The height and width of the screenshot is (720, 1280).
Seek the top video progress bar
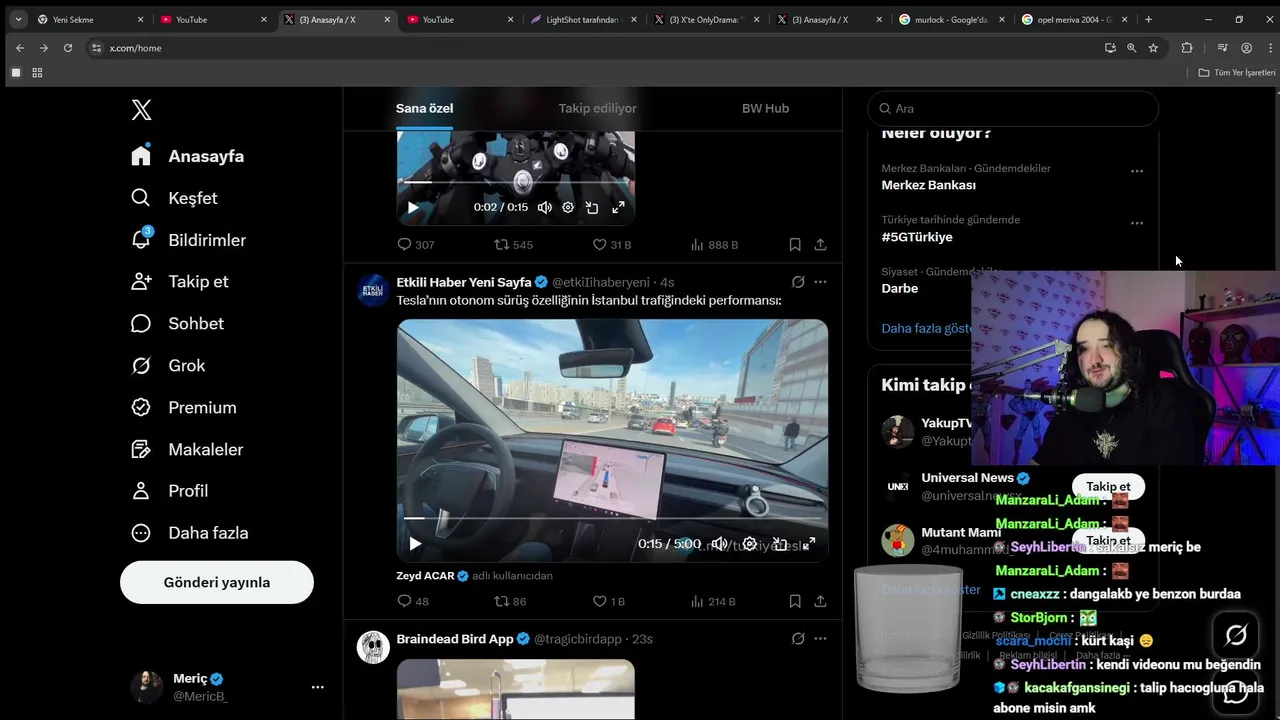[515, 182]
